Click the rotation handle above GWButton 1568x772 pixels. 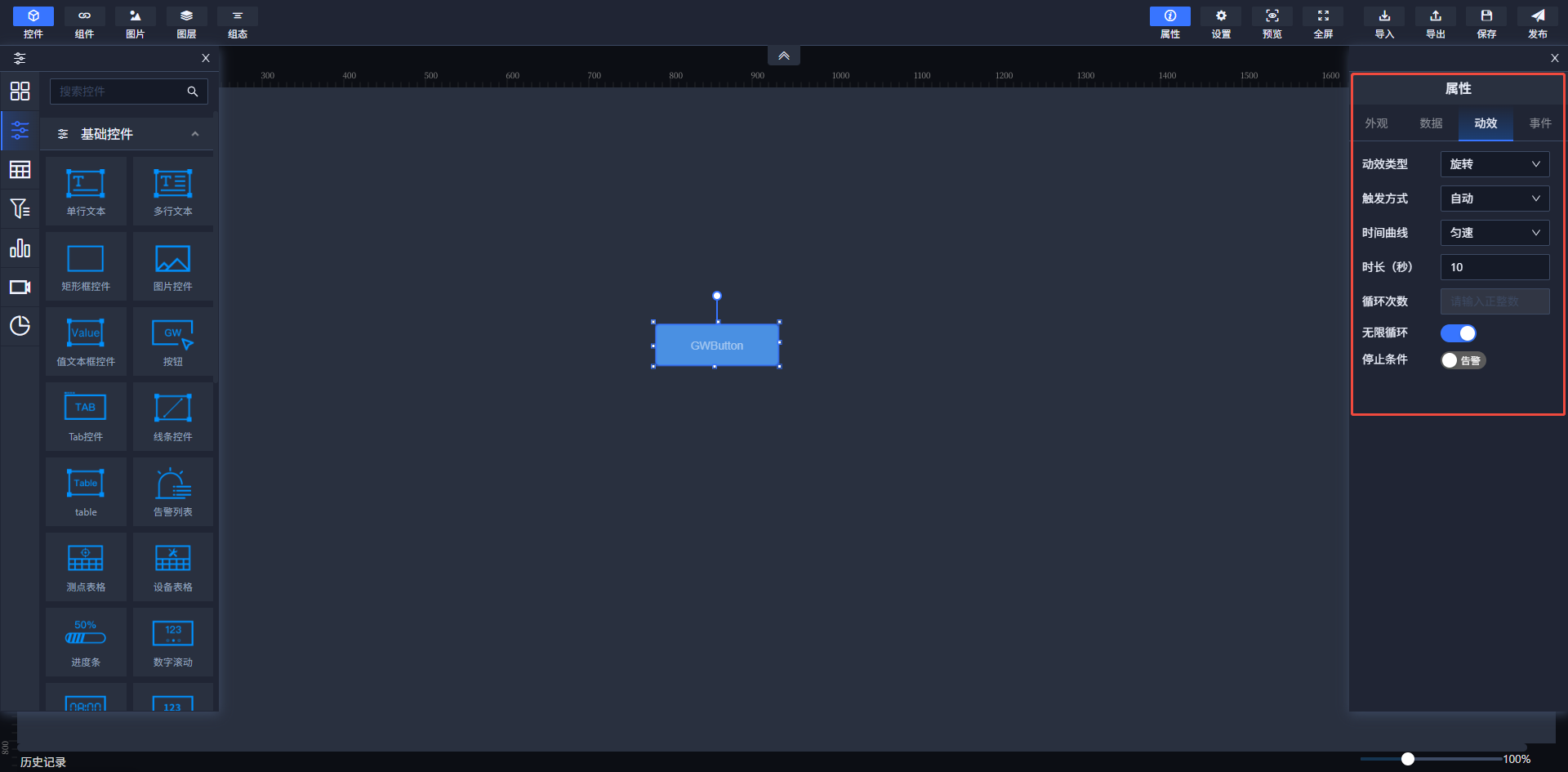coord(717,296)
